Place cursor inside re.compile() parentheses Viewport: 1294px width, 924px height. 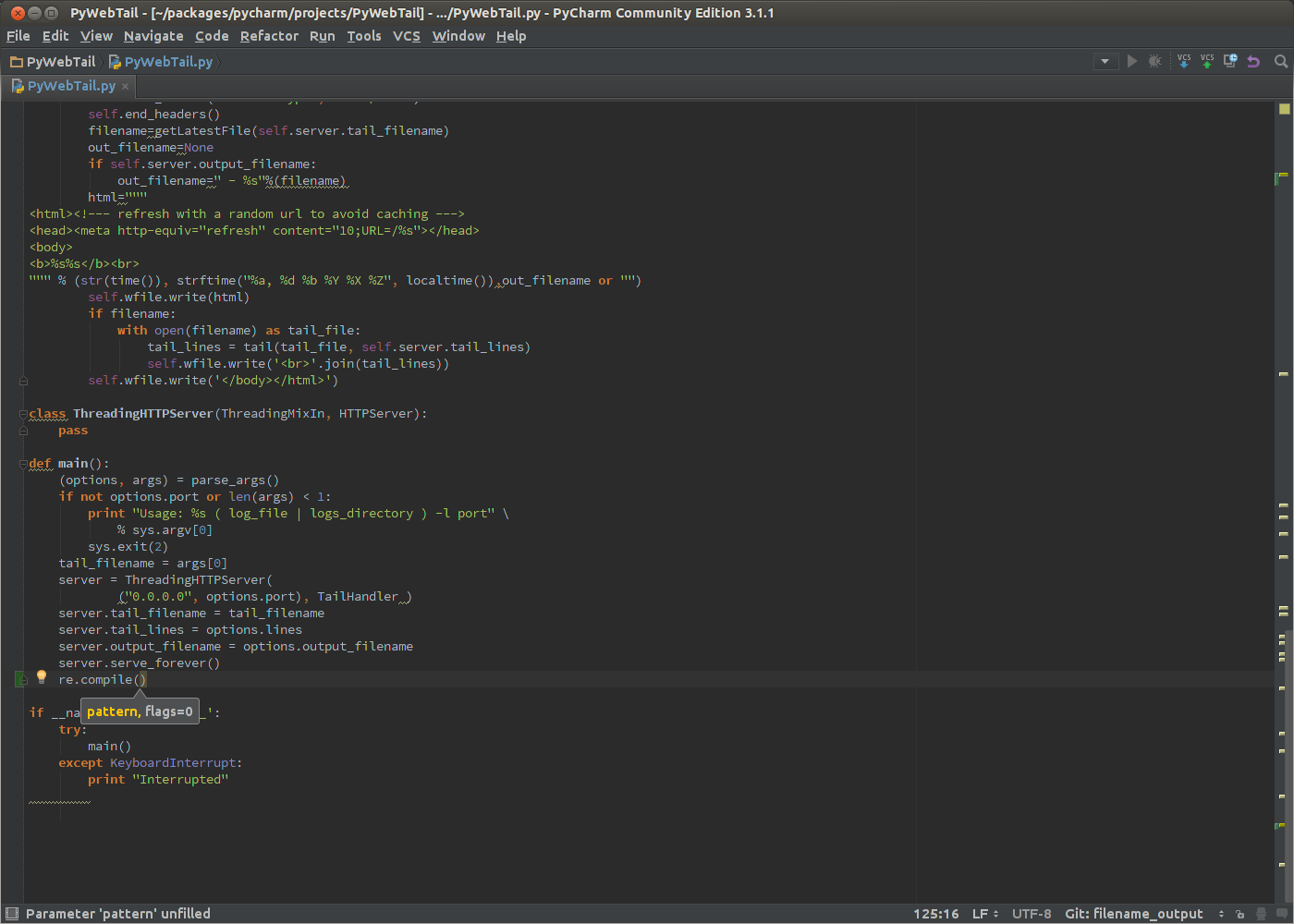pyautogui.click(x=140, y=680)
